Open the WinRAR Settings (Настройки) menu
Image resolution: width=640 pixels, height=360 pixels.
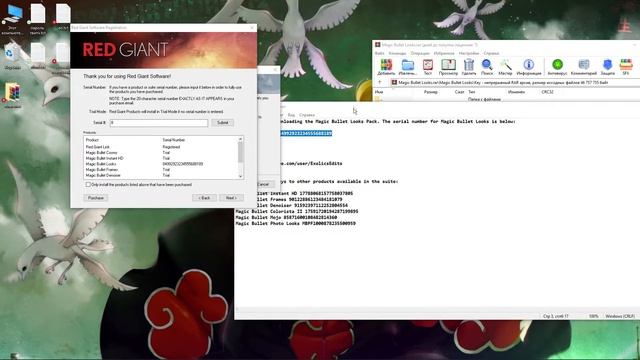[x=469, y=53]
